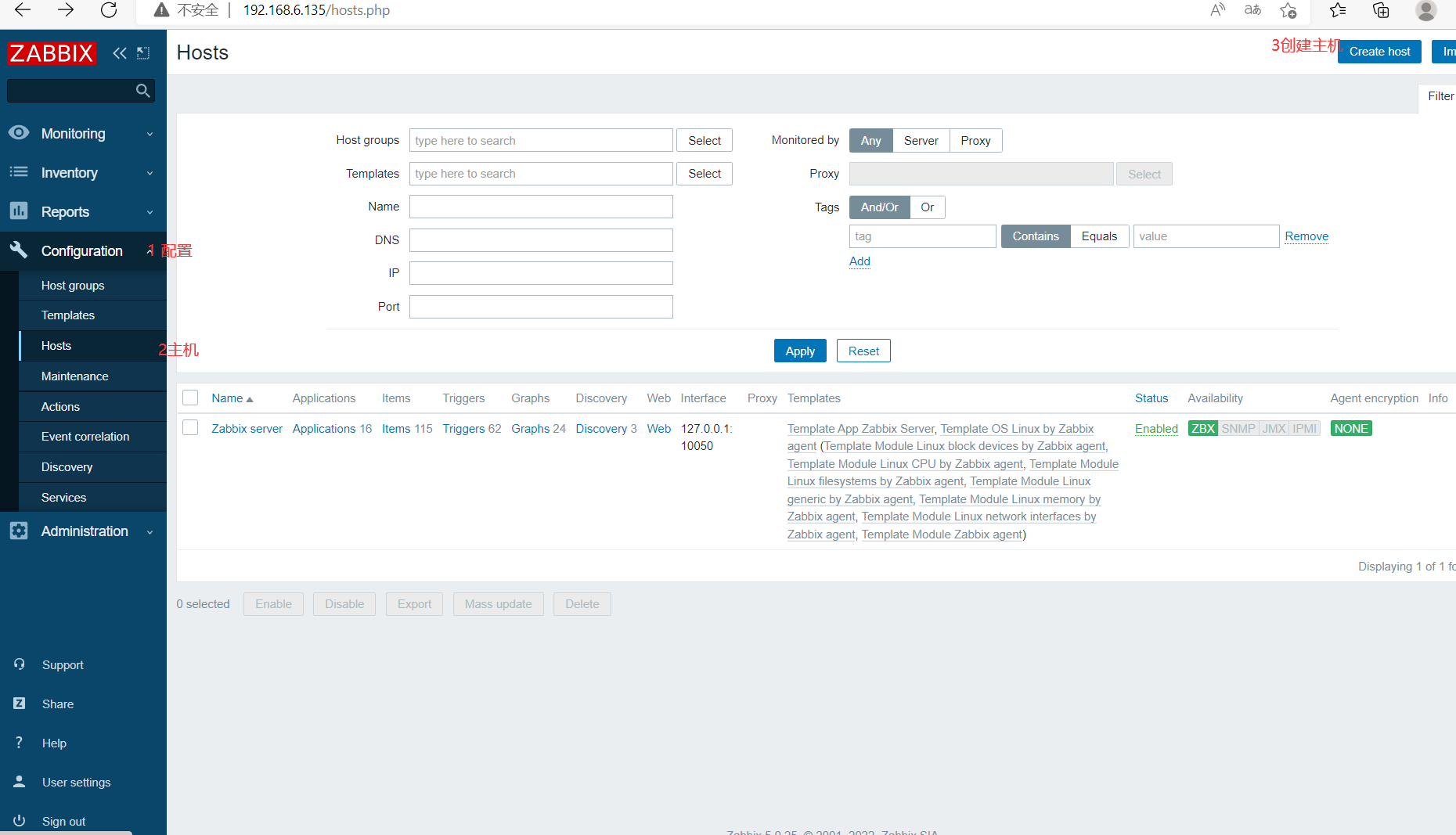The width and height of the screenshot is (1456, 835).
Task: Go back with browser back arrow
Action: coord(23,10)
